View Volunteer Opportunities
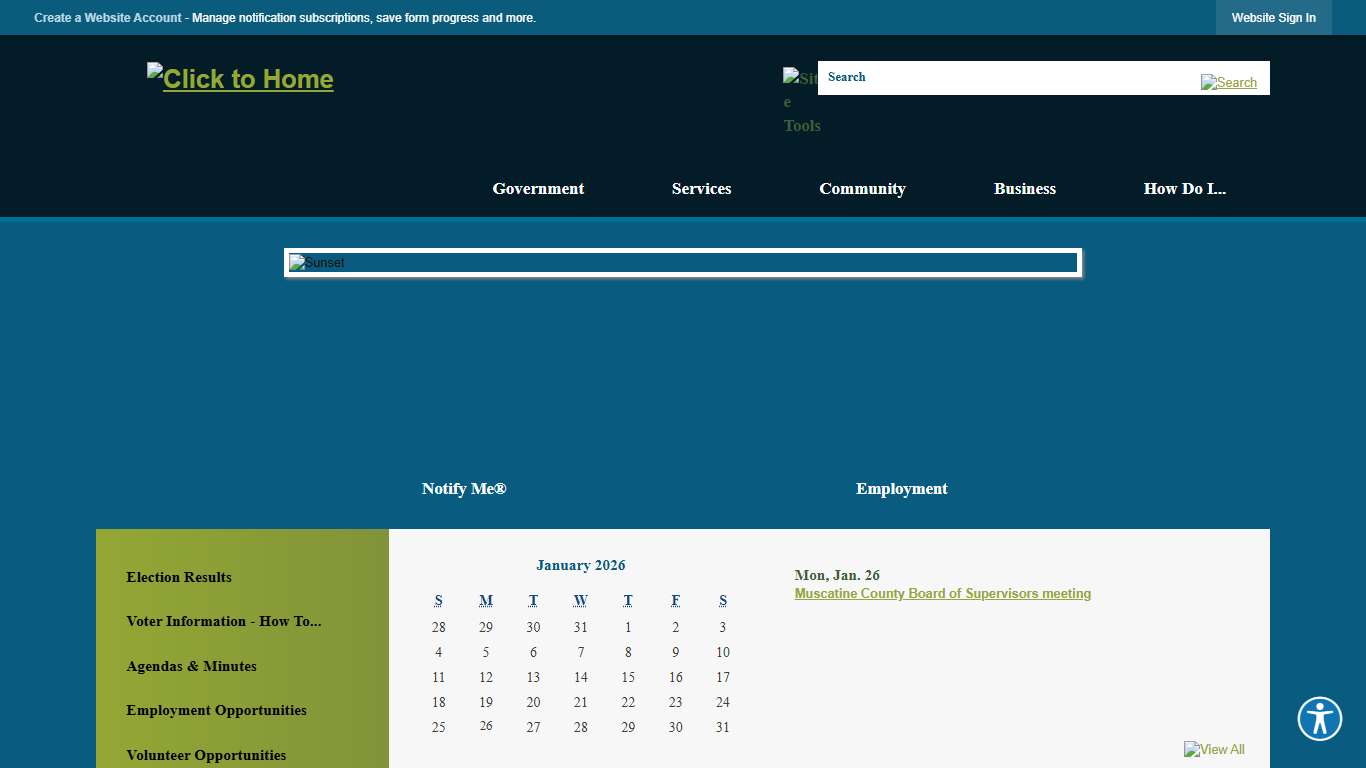This screenshot has height=768, width=1366. [x=206, y=755]
